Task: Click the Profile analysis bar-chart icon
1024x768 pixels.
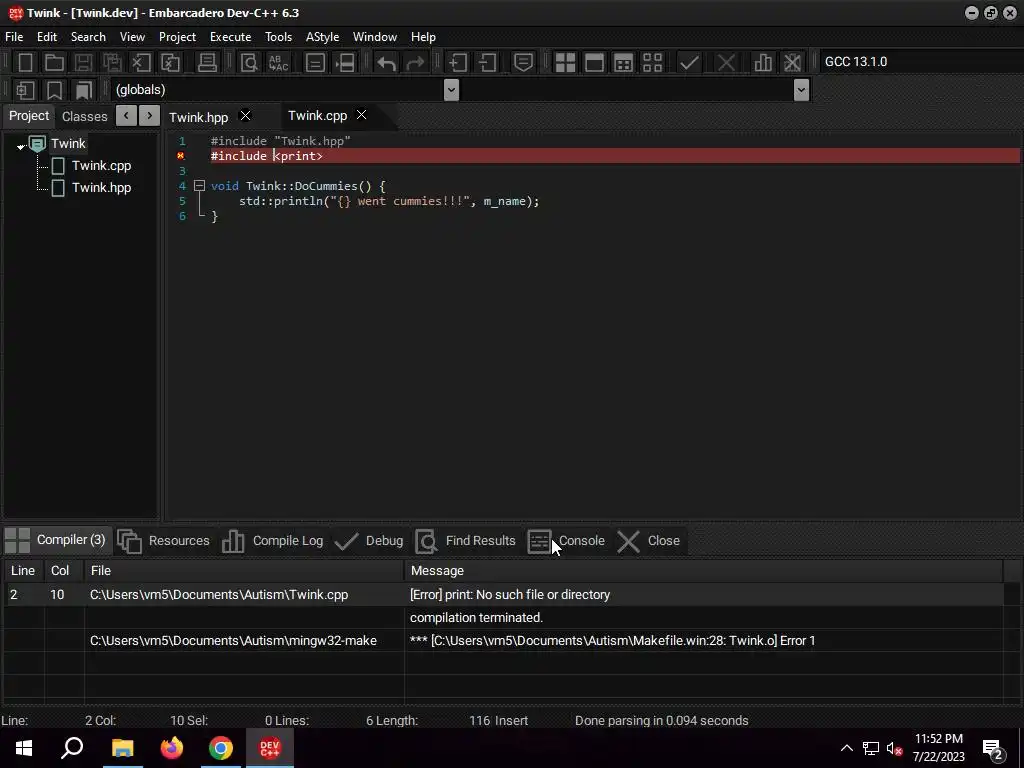Action: (x=763, y=62)
